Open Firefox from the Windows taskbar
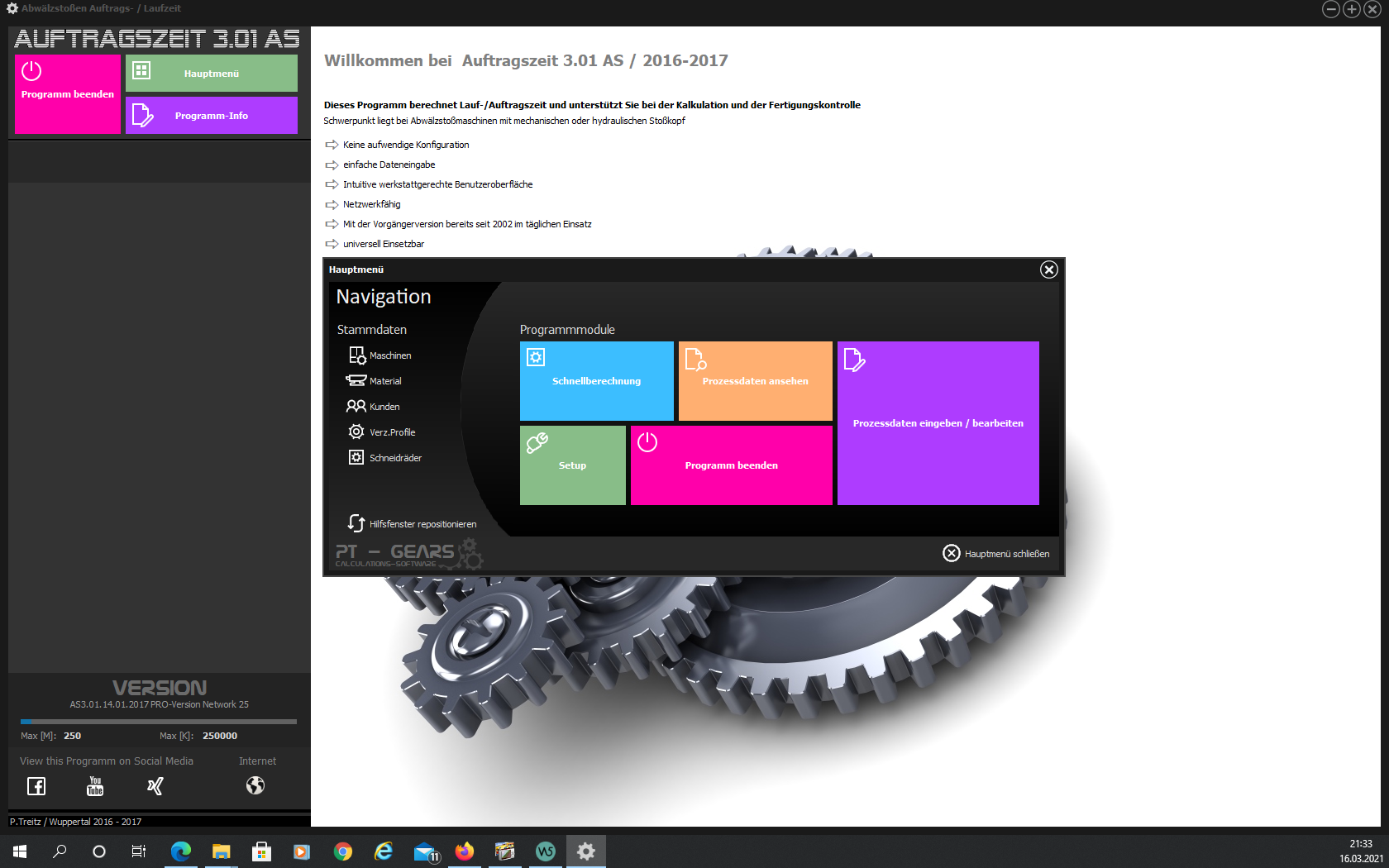Image resolution: width=1389 pixels, height=868 pixels. pos(465,851)
